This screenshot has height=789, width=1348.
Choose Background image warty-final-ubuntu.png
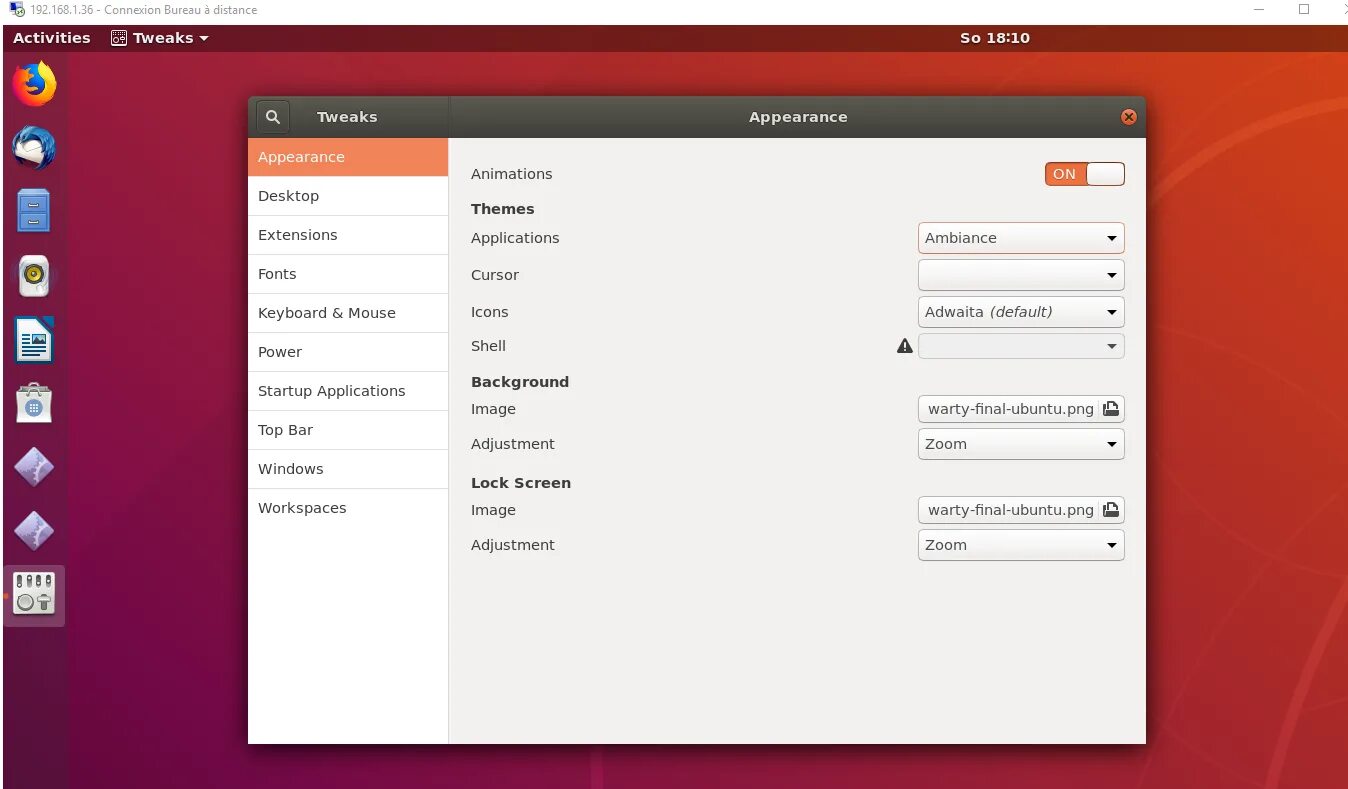[1021, 409]
